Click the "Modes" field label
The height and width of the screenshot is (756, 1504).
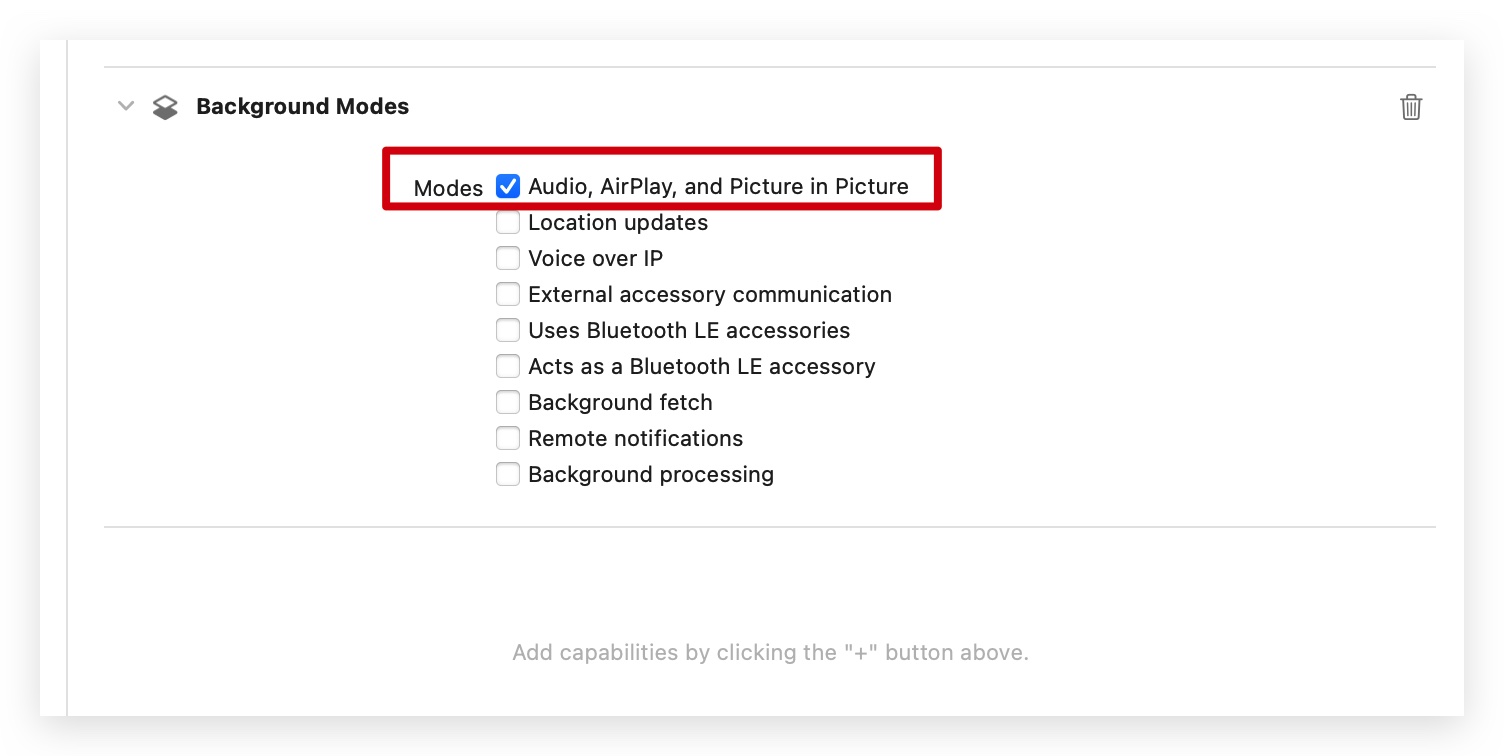[448, 188]
